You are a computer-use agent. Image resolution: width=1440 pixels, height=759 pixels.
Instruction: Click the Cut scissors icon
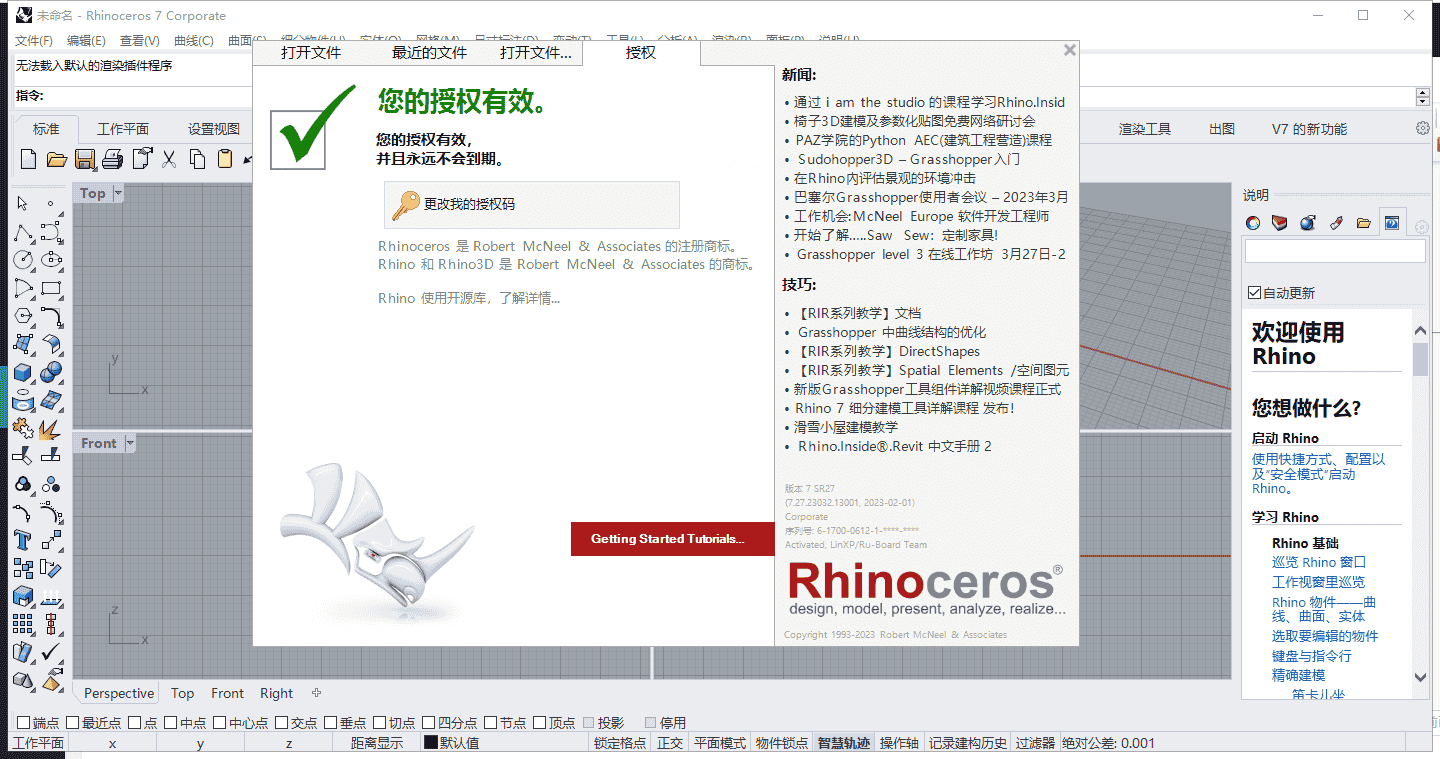tap(169, 158)
